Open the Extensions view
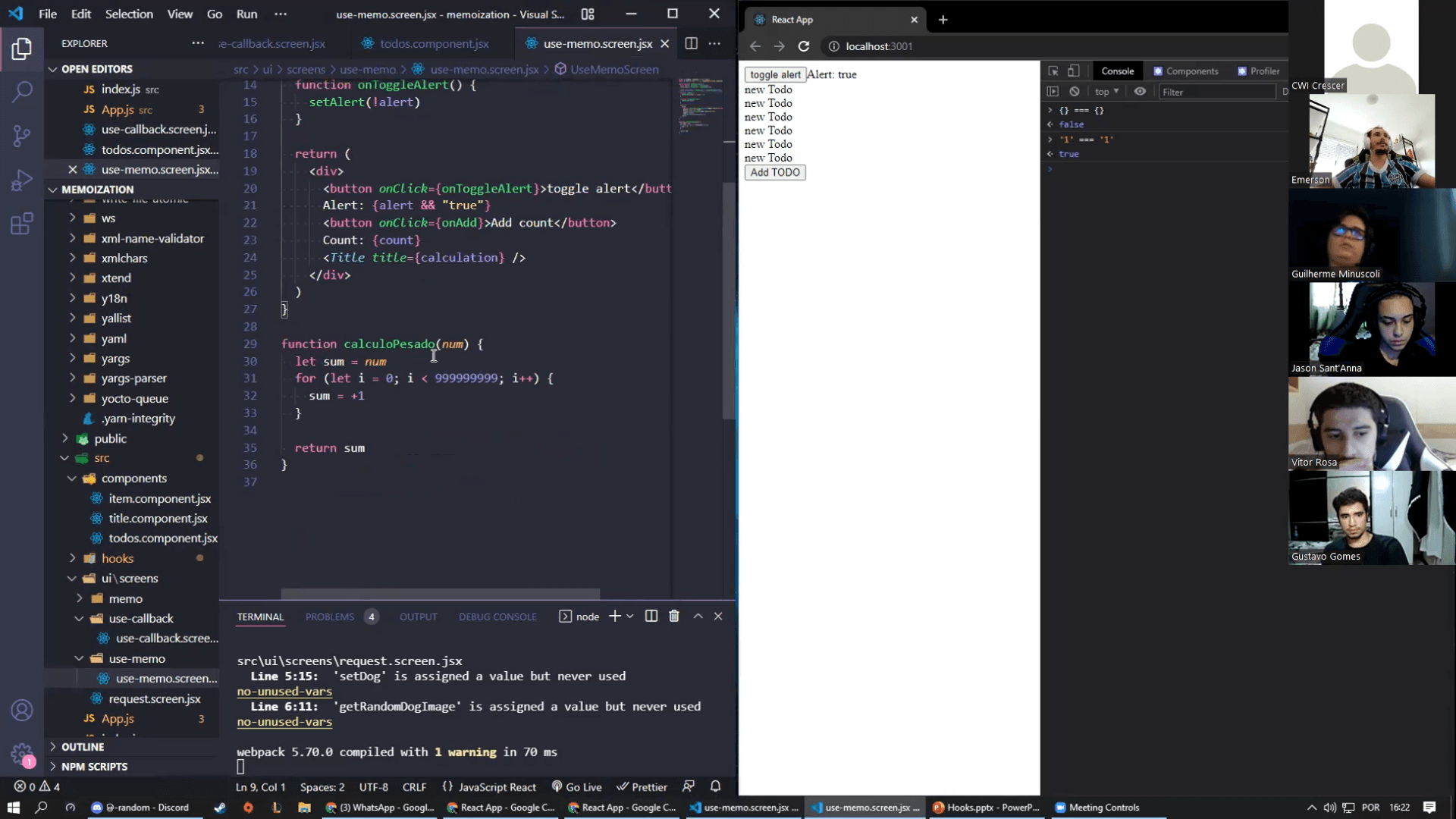Viewport: 1456px width, 819px height. coord(22,224)
